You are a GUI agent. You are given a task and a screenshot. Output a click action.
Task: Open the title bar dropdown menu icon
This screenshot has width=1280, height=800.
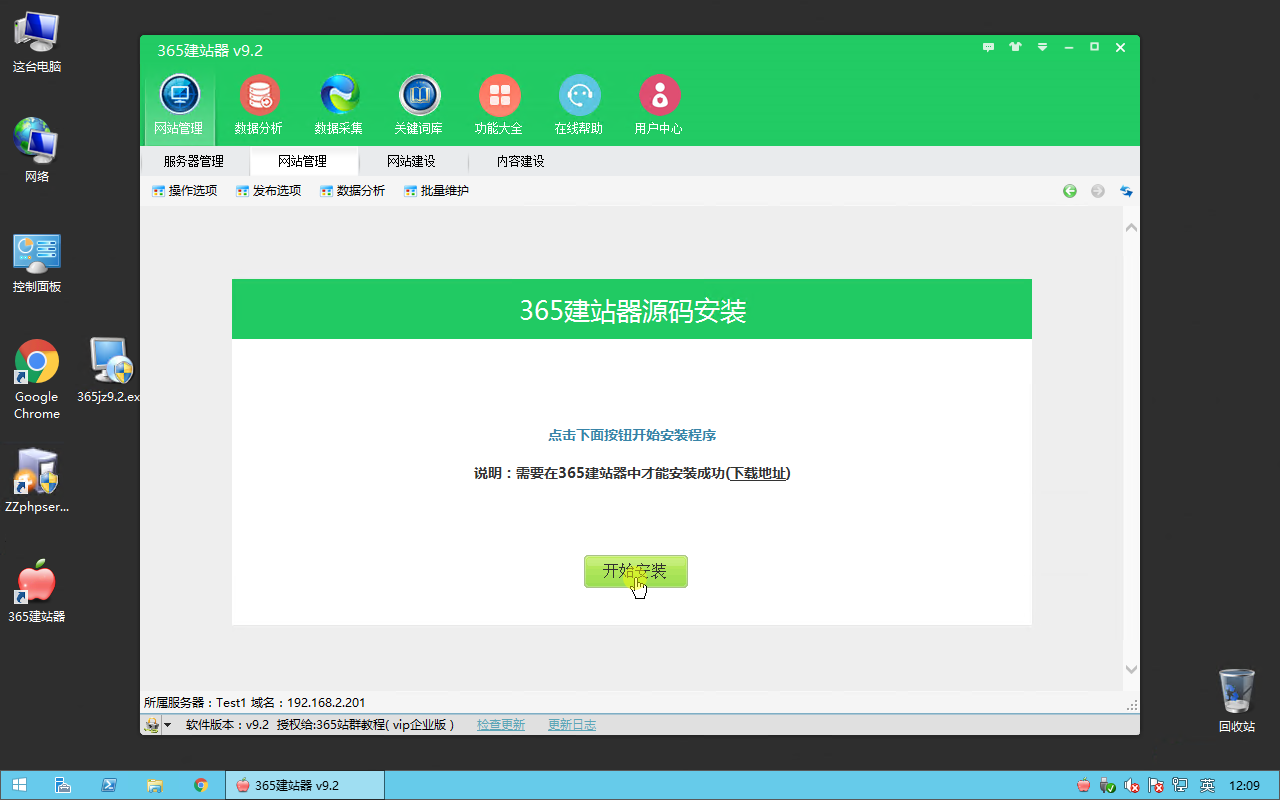coord(1042,47)
